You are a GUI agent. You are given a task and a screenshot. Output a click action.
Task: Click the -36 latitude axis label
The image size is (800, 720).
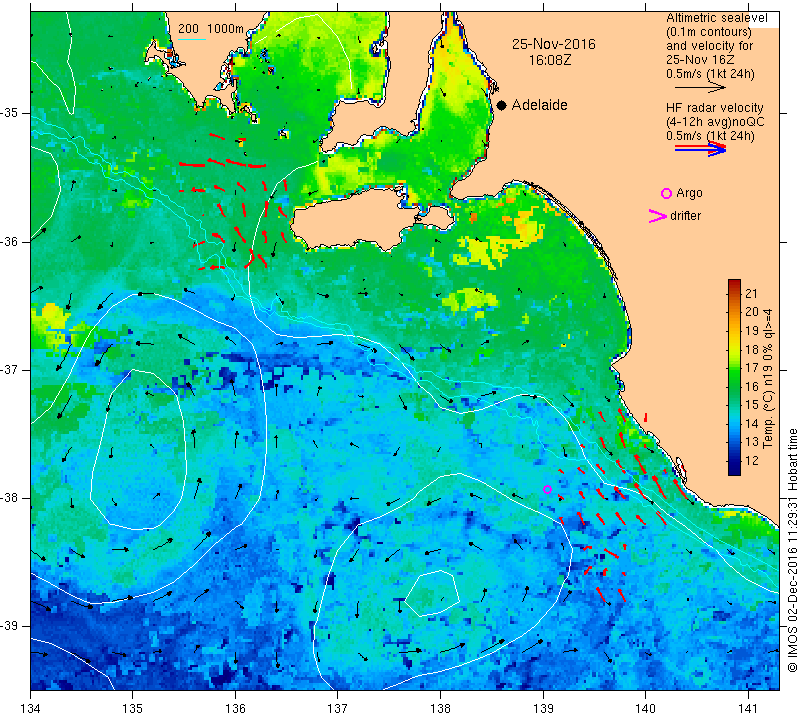9,241
